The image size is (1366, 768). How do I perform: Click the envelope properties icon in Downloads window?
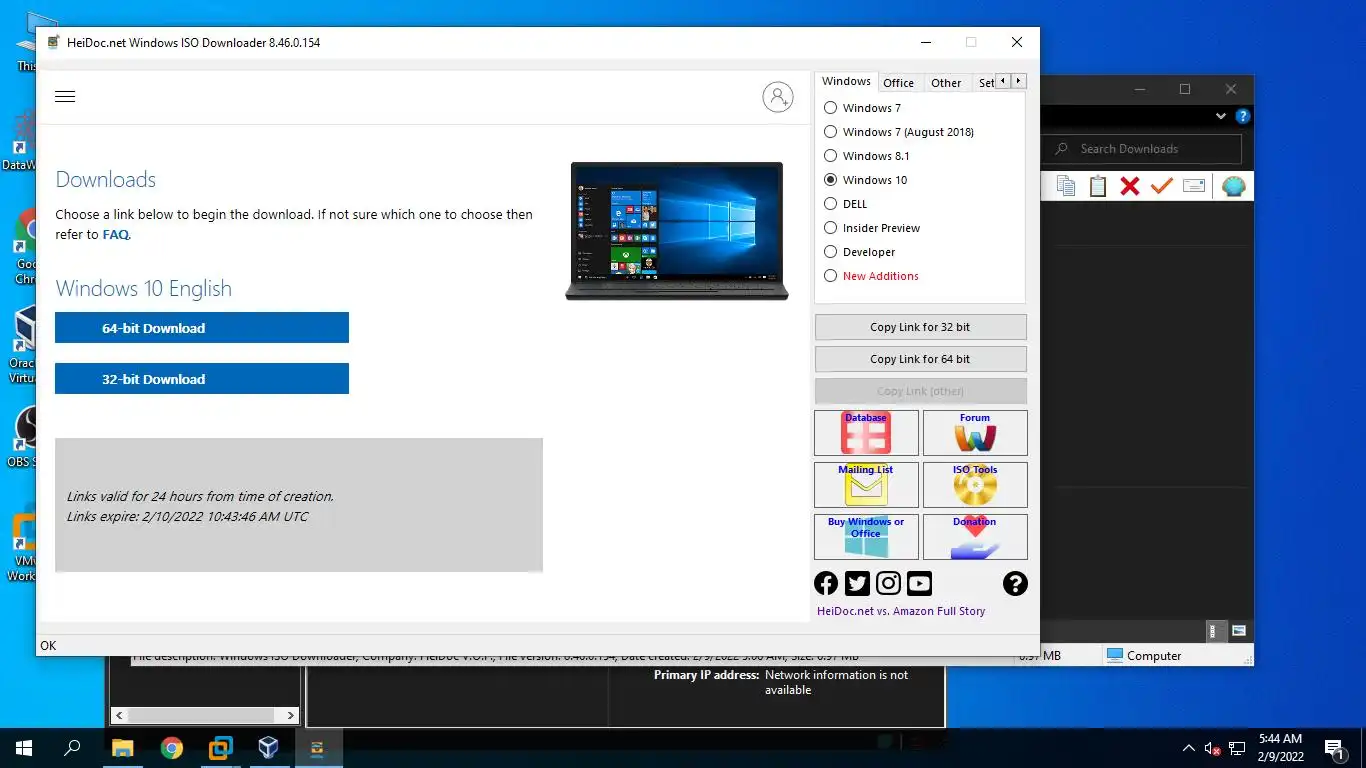pos(1194,186)
